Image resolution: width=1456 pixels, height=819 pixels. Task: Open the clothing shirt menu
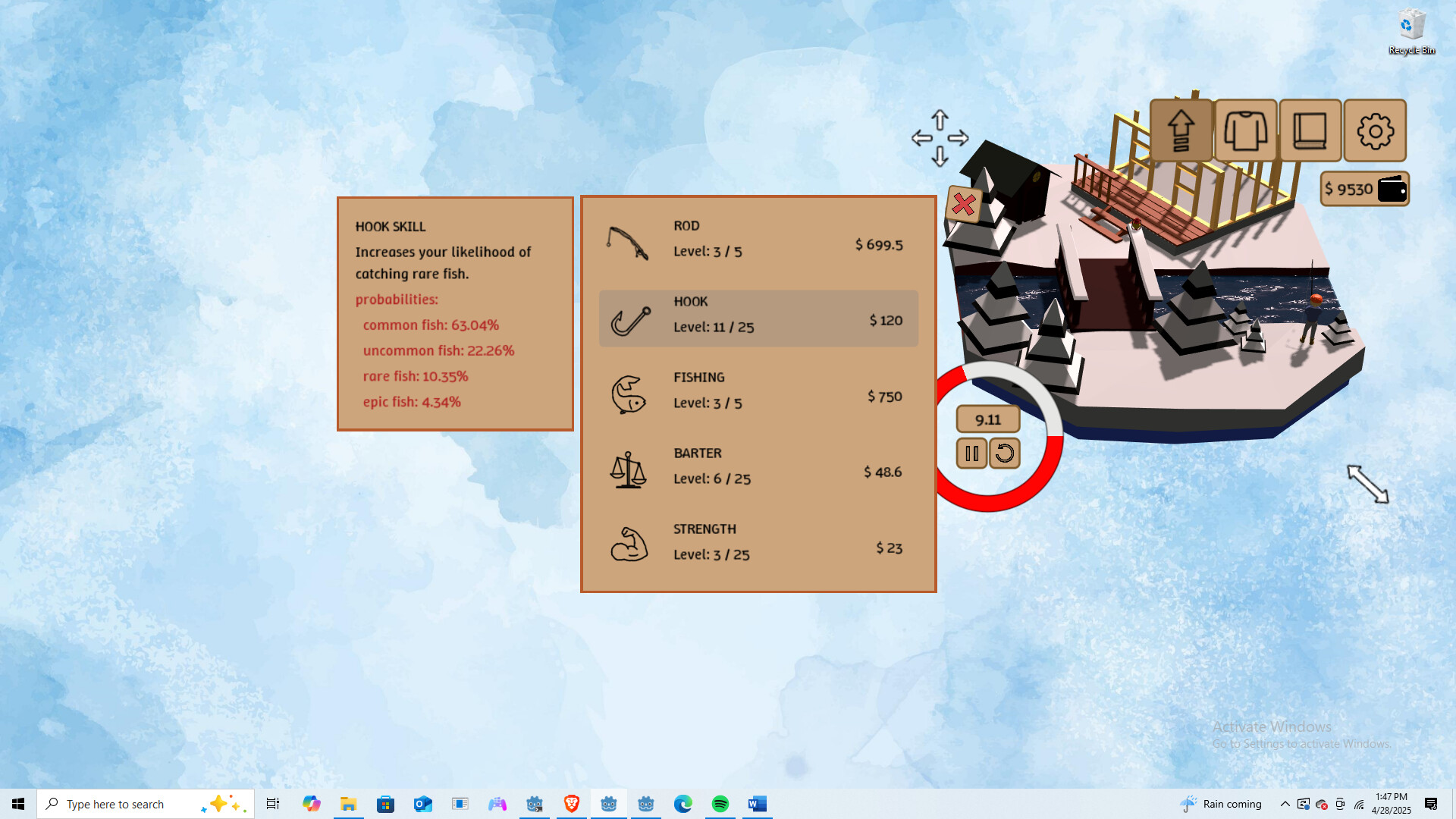[x=1245, y=130]
